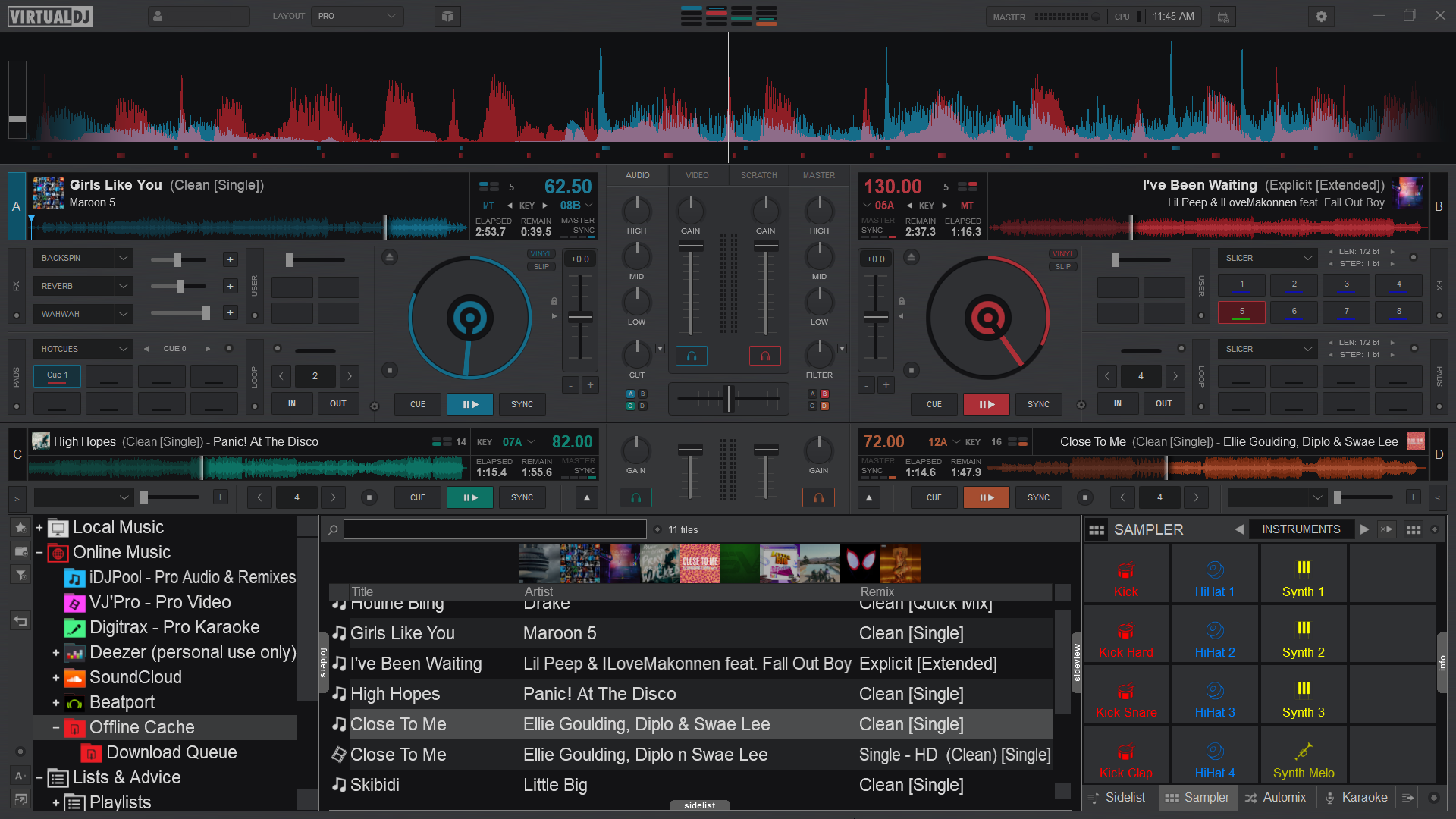Toggle SLIP mode on deck A
Viewport: 1456px width, 819px height.
pyautogui.click(x=541, y=267)
